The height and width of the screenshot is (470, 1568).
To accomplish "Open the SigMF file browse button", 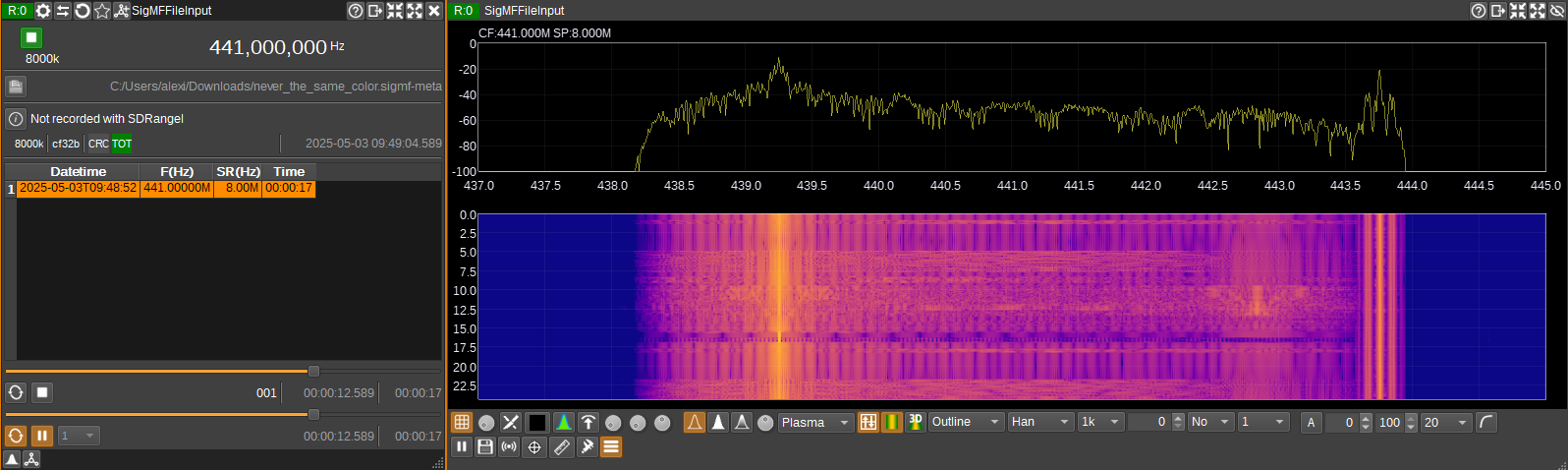I will click(x=16, y=87).
